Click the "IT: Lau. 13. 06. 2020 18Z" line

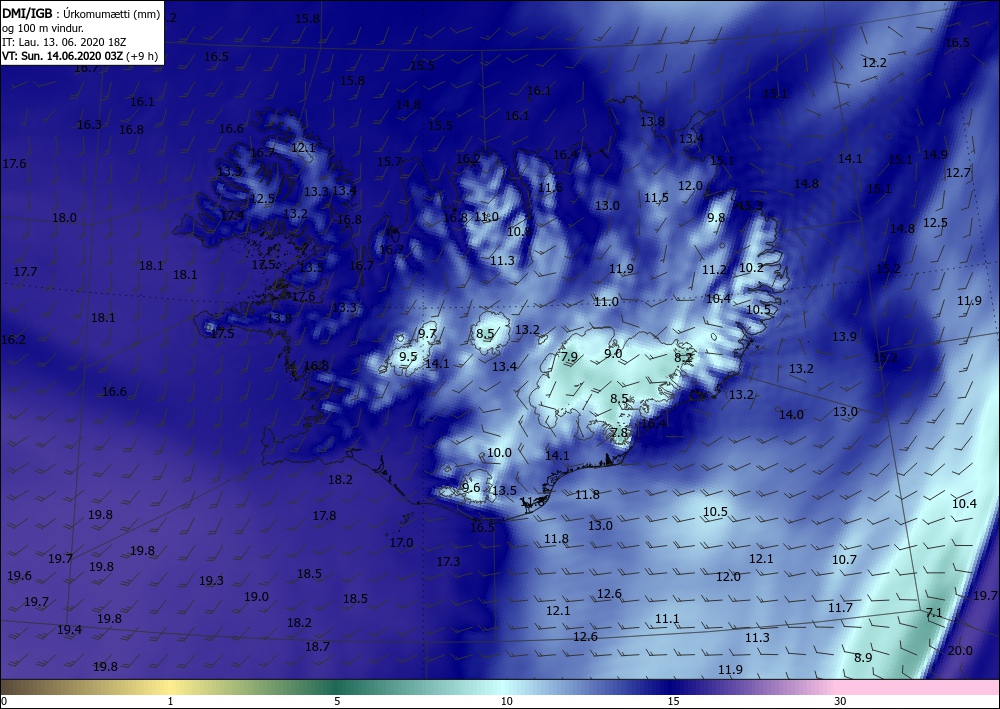(x=64, y=42)
